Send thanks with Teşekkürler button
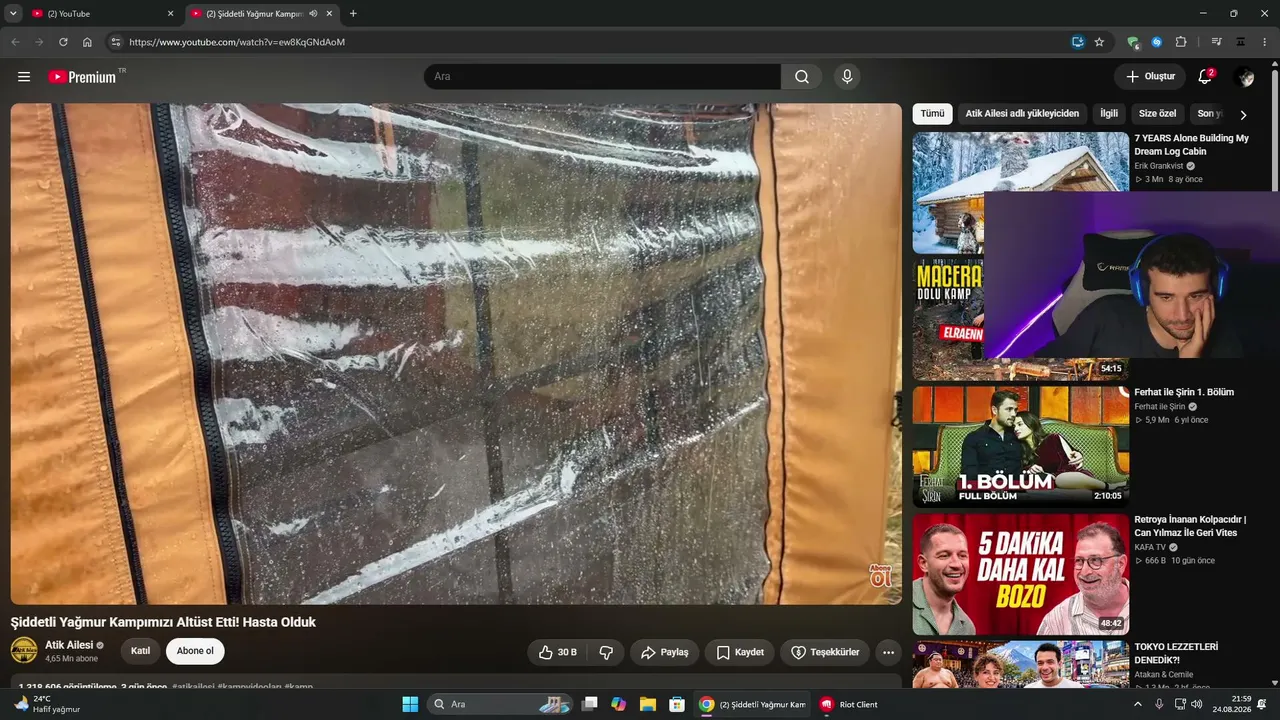 tap(825, 652)
